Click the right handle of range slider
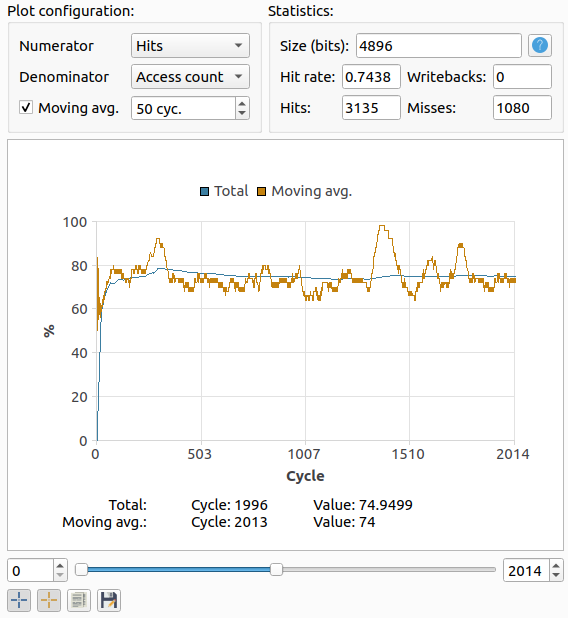Image resolution: width=568 pixels, height=618 pixels. pos(276,570)
